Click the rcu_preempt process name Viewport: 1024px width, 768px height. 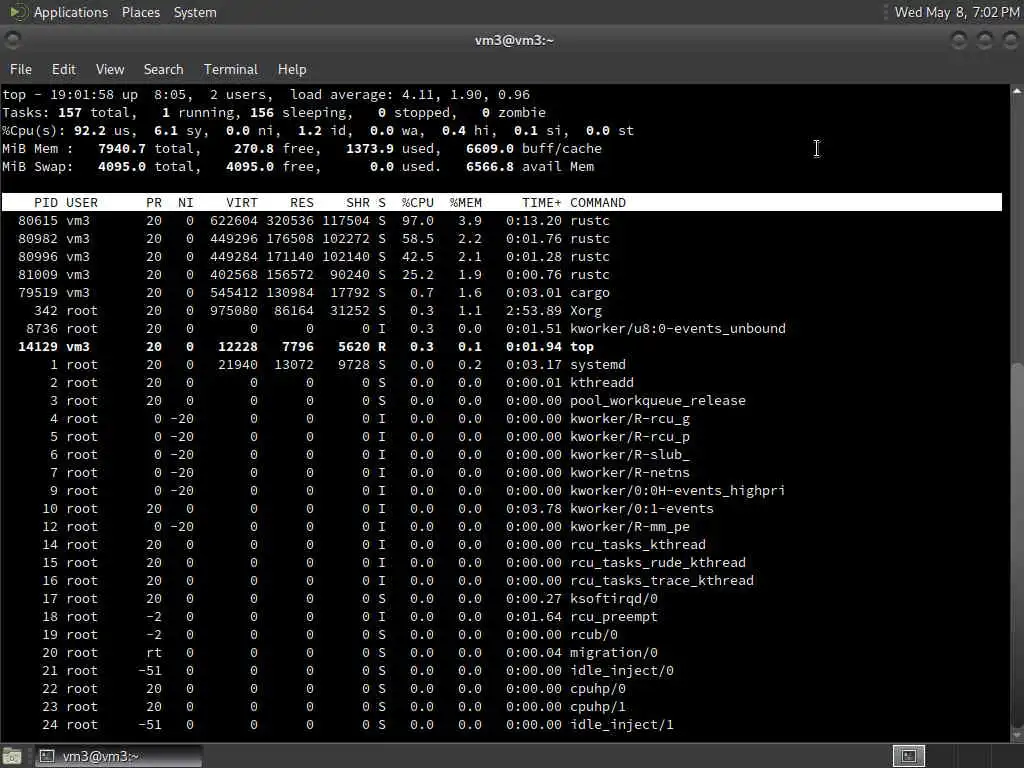[614, 616]
